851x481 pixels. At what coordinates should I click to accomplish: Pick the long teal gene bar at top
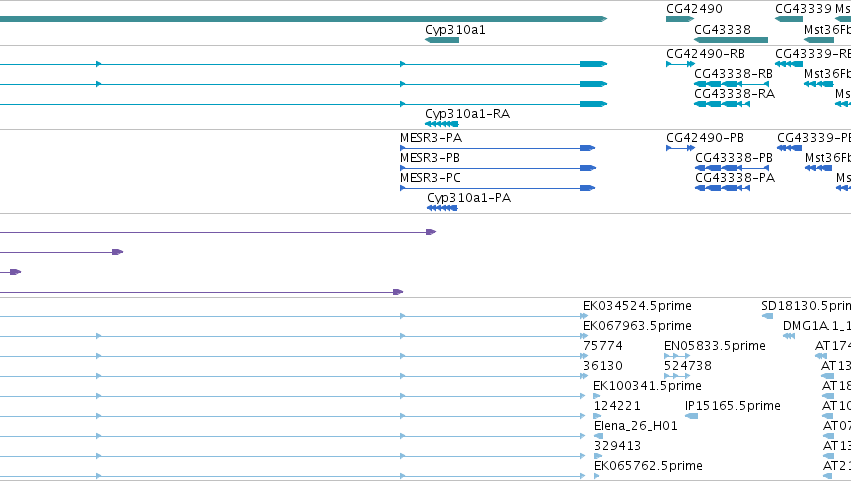(303, 19)
